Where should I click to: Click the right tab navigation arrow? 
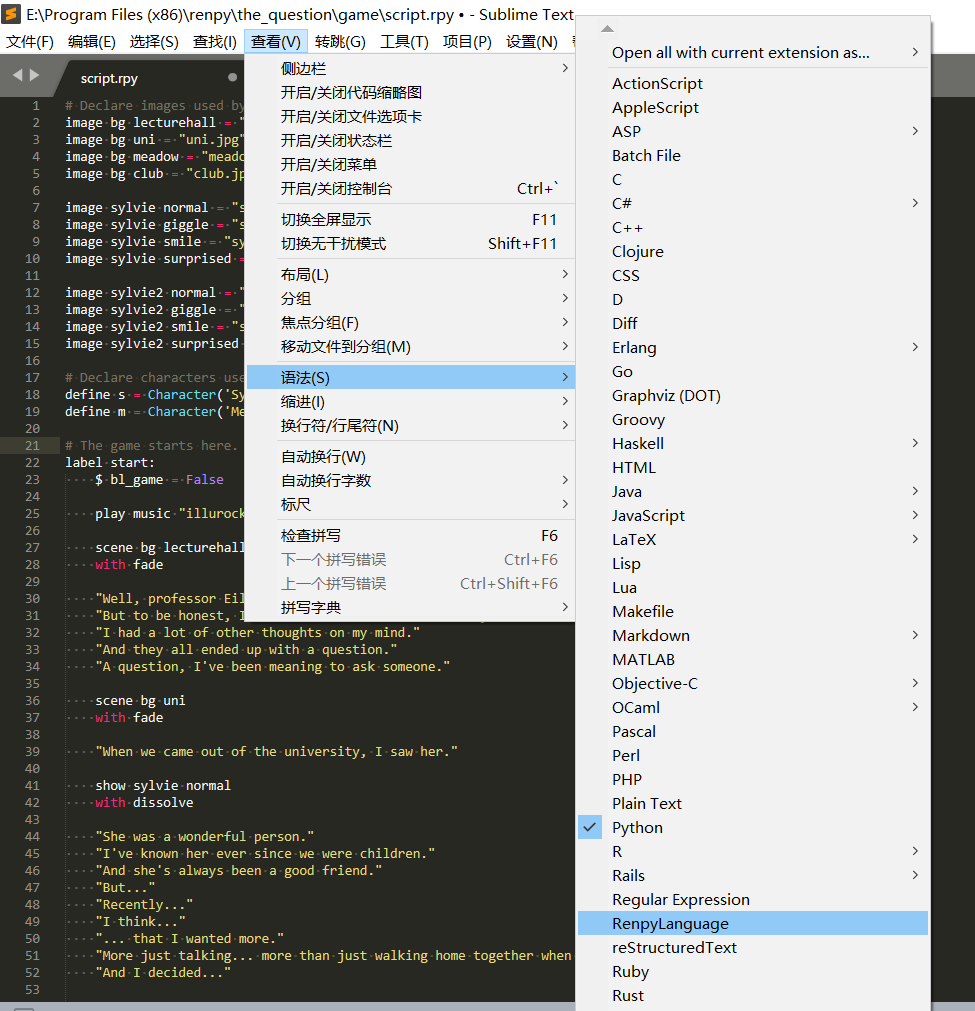[x=35, y=75]
